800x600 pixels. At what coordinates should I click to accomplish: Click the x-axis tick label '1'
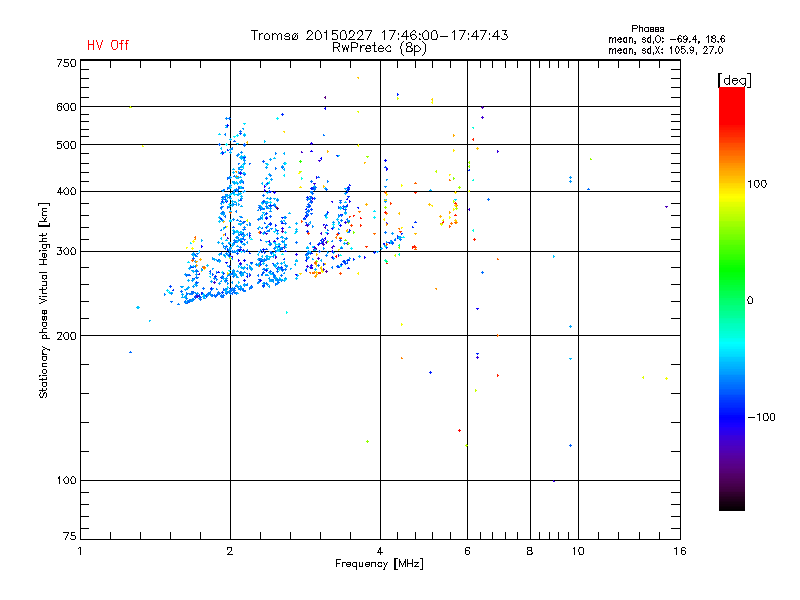click(x=80, y=551)
